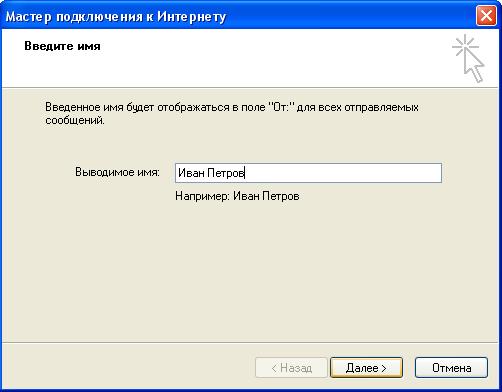Click the word сообщений. in the description

point(75,120)
